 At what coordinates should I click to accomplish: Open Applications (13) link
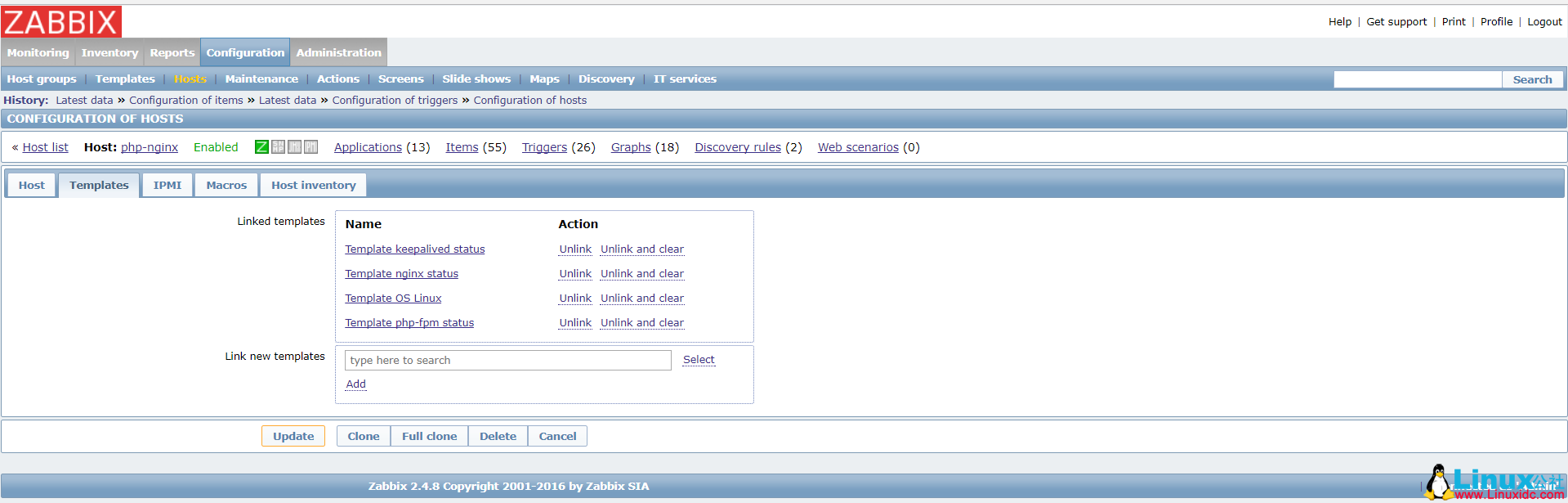tap(368, 147)
